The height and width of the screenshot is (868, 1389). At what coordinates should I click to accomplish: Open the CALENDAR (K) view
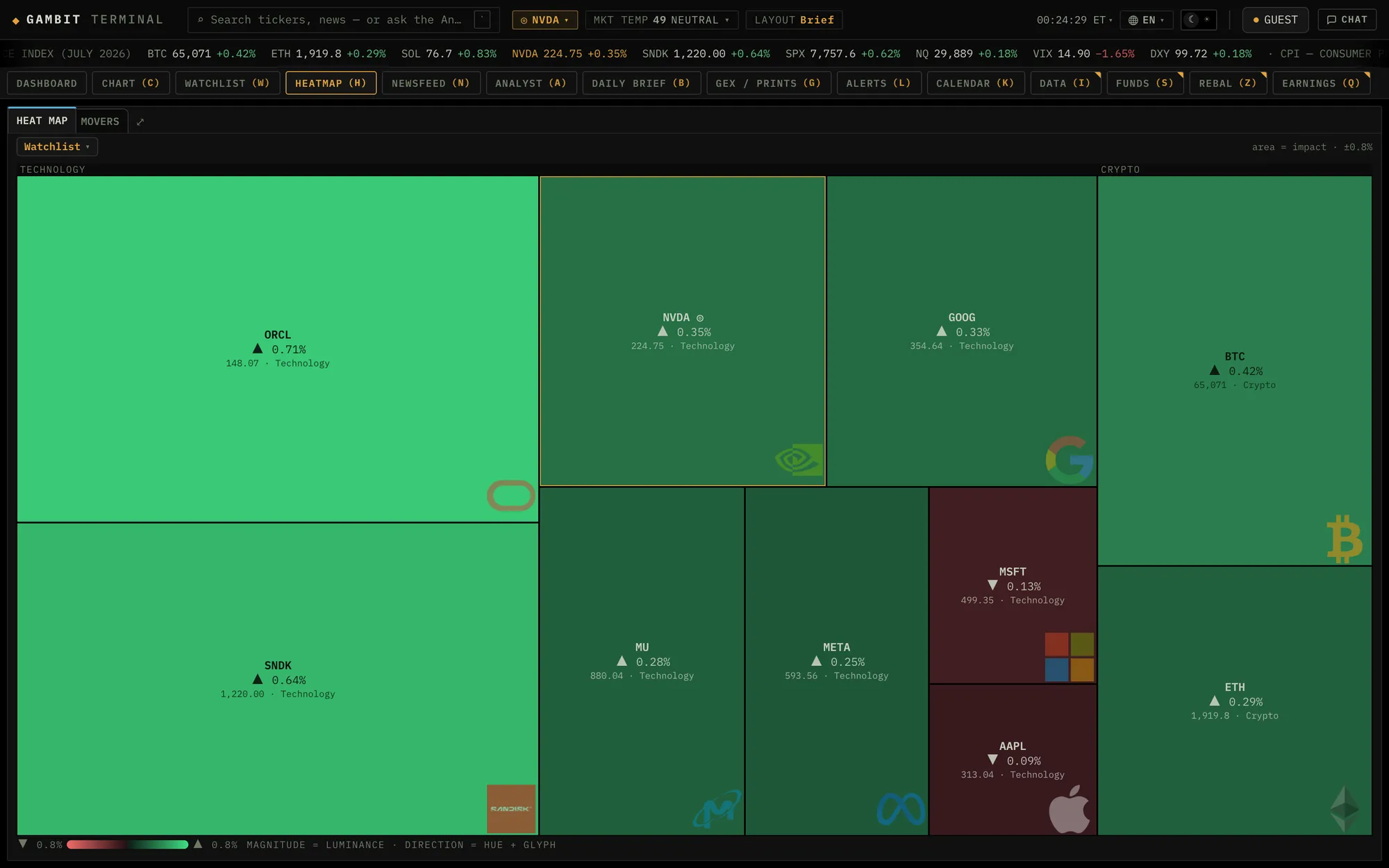click(975, 83)
